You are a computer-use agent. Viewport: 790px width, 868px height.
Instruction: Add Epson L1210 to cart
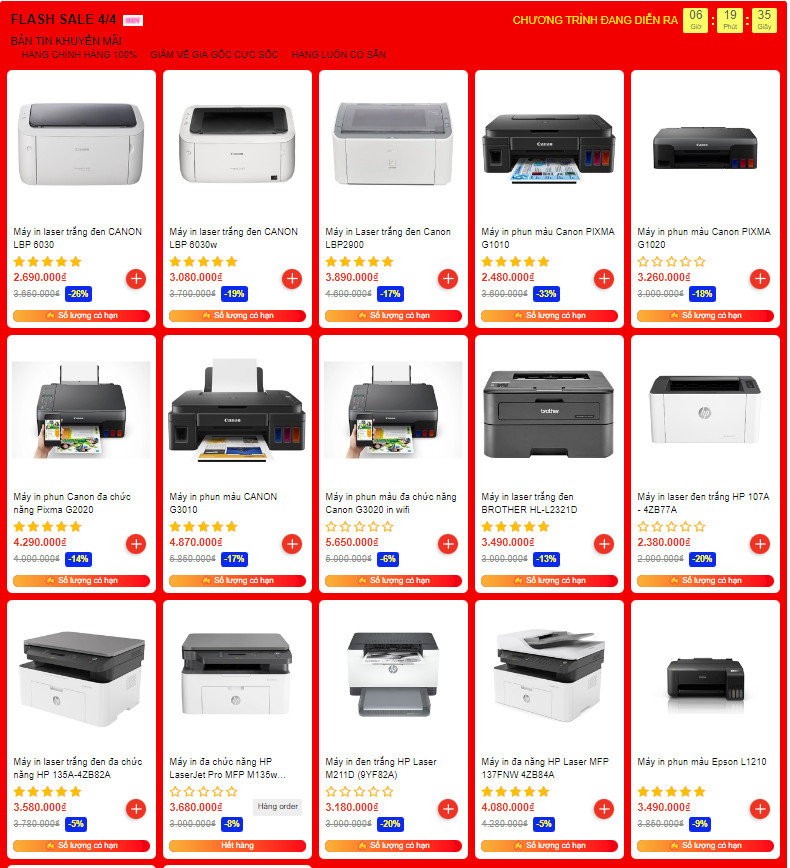tap(760, 809)
